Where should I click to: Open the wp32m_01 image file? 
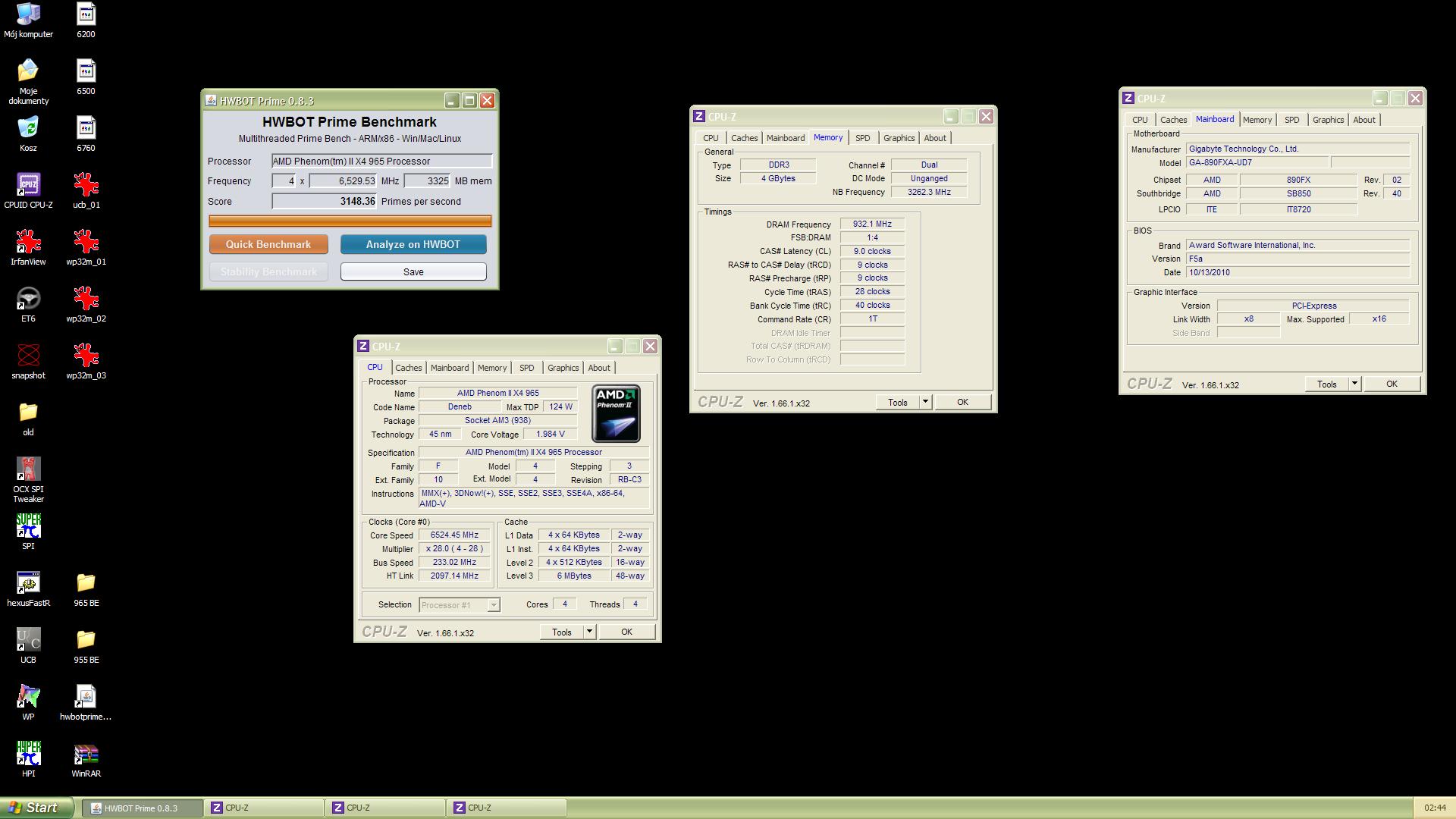point(86,247)
